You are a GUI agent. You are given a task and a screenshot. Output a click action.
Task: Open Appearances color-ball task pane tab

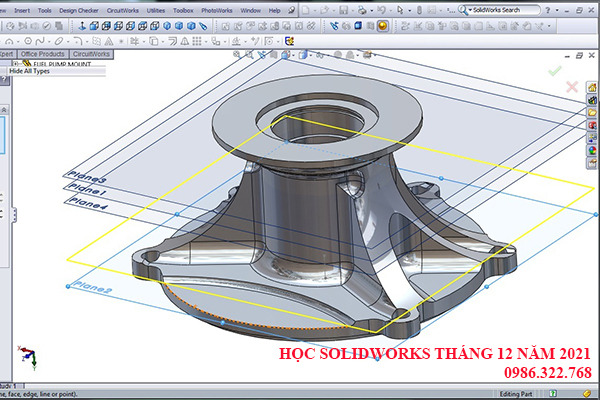pyautogui.click(x=592, y=150)
